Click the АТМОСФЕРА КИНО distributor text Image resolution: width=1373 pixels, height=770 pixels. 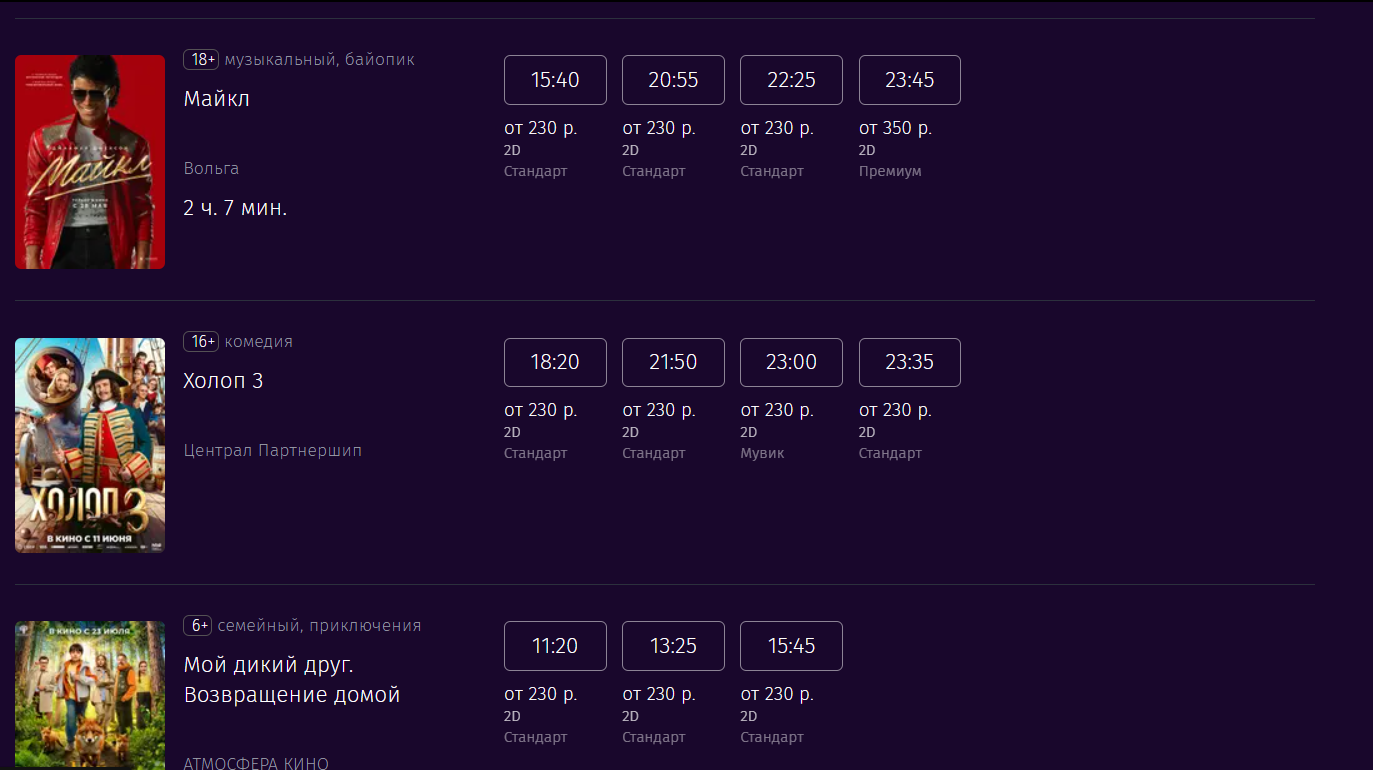(256, 763)
